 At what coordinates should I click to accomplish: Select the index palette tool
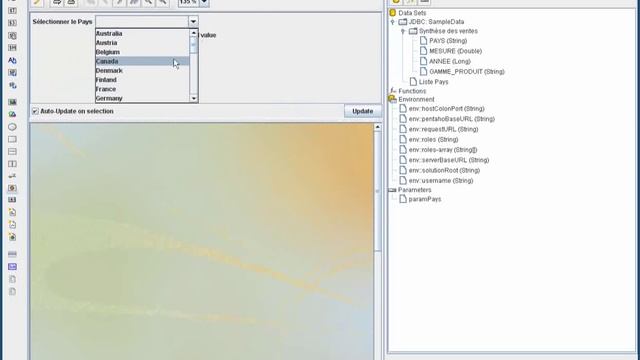tap(12, 291)
